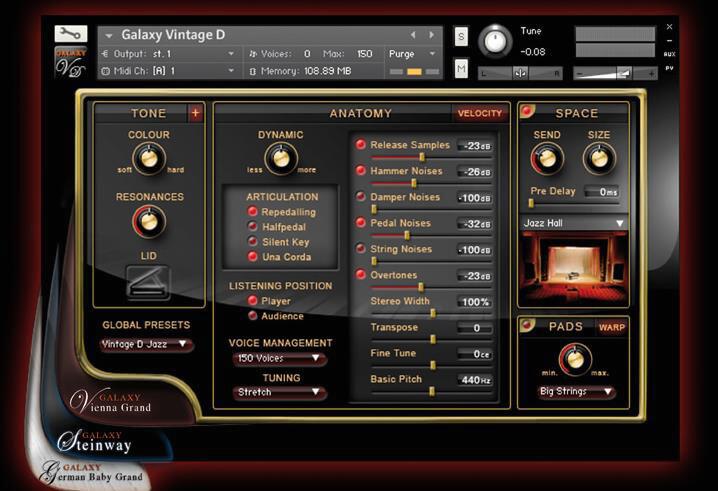Toggle the piano LID icon

pos(148,283)
